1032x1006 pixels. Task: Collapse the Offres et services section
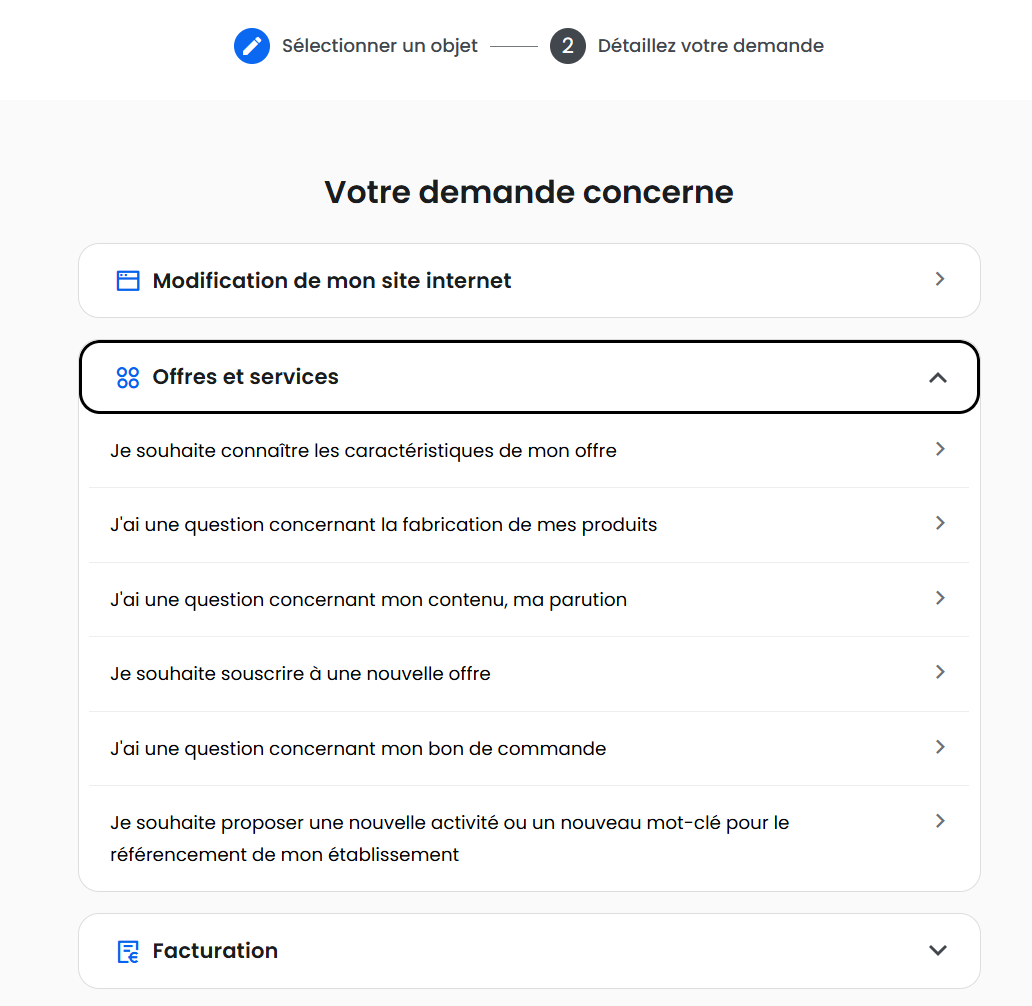(x=937, y=377)
